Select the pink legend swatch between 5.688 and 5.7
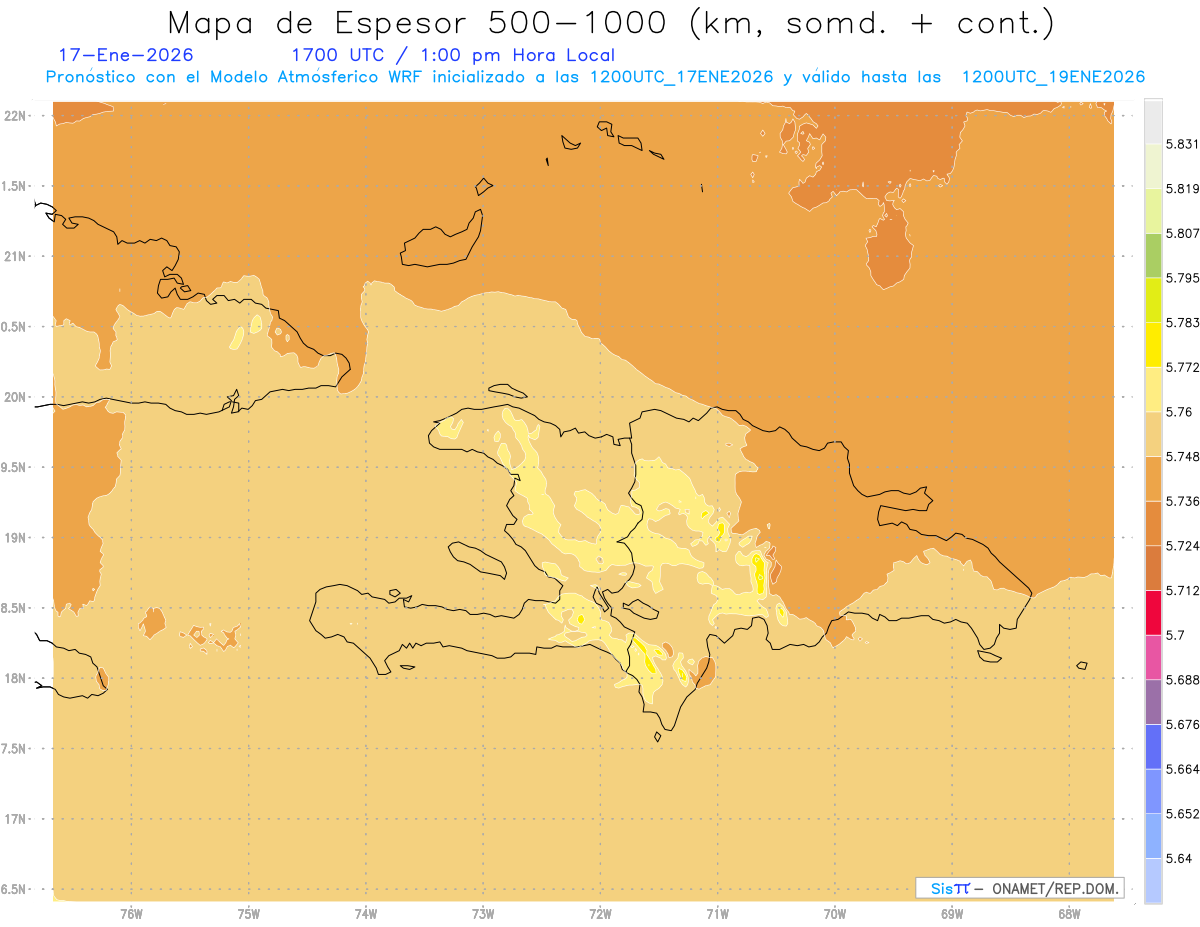 coord(1152,657)
